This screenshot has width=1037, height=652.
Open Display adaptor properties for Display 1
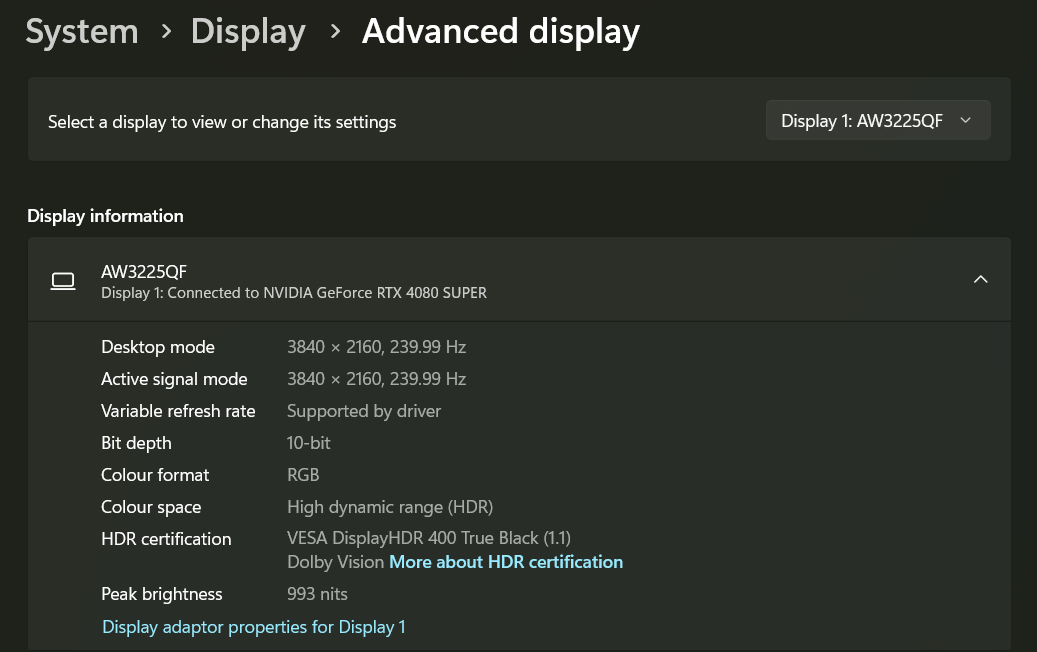[254, 627]
